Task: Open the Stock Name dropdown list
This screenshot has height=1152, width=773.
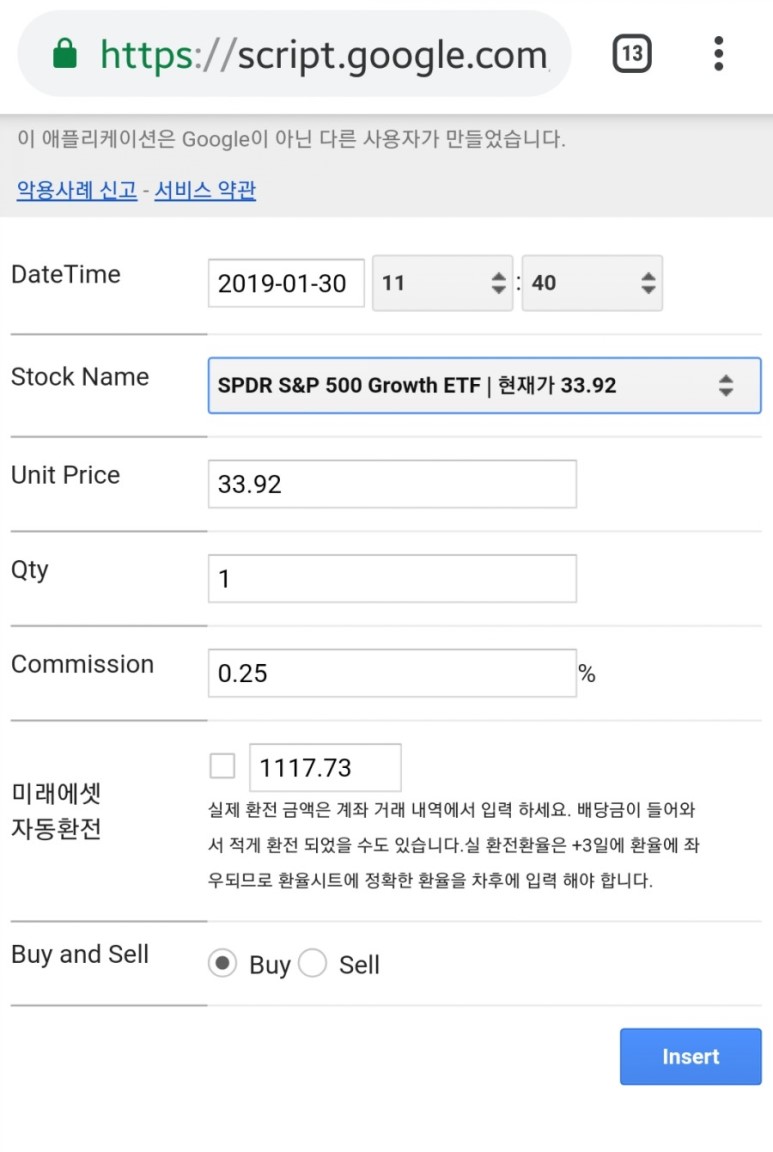Action: [x=484, y=386]
